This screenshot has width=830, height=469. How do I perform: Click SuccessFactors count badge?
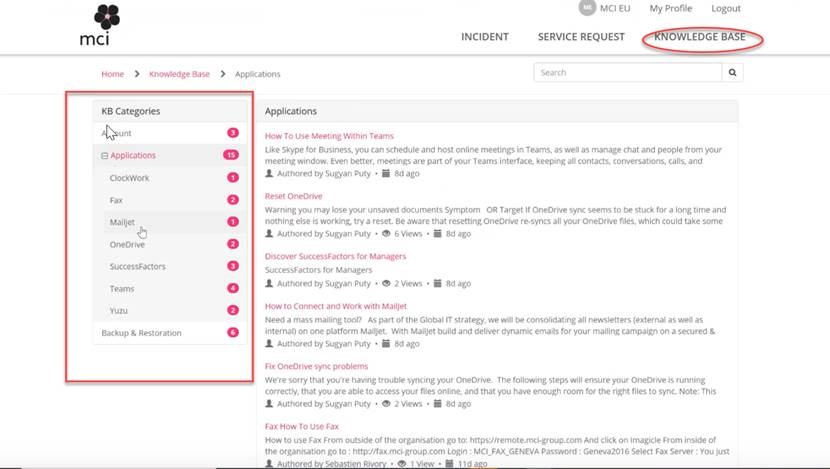[x=233, y=266]
